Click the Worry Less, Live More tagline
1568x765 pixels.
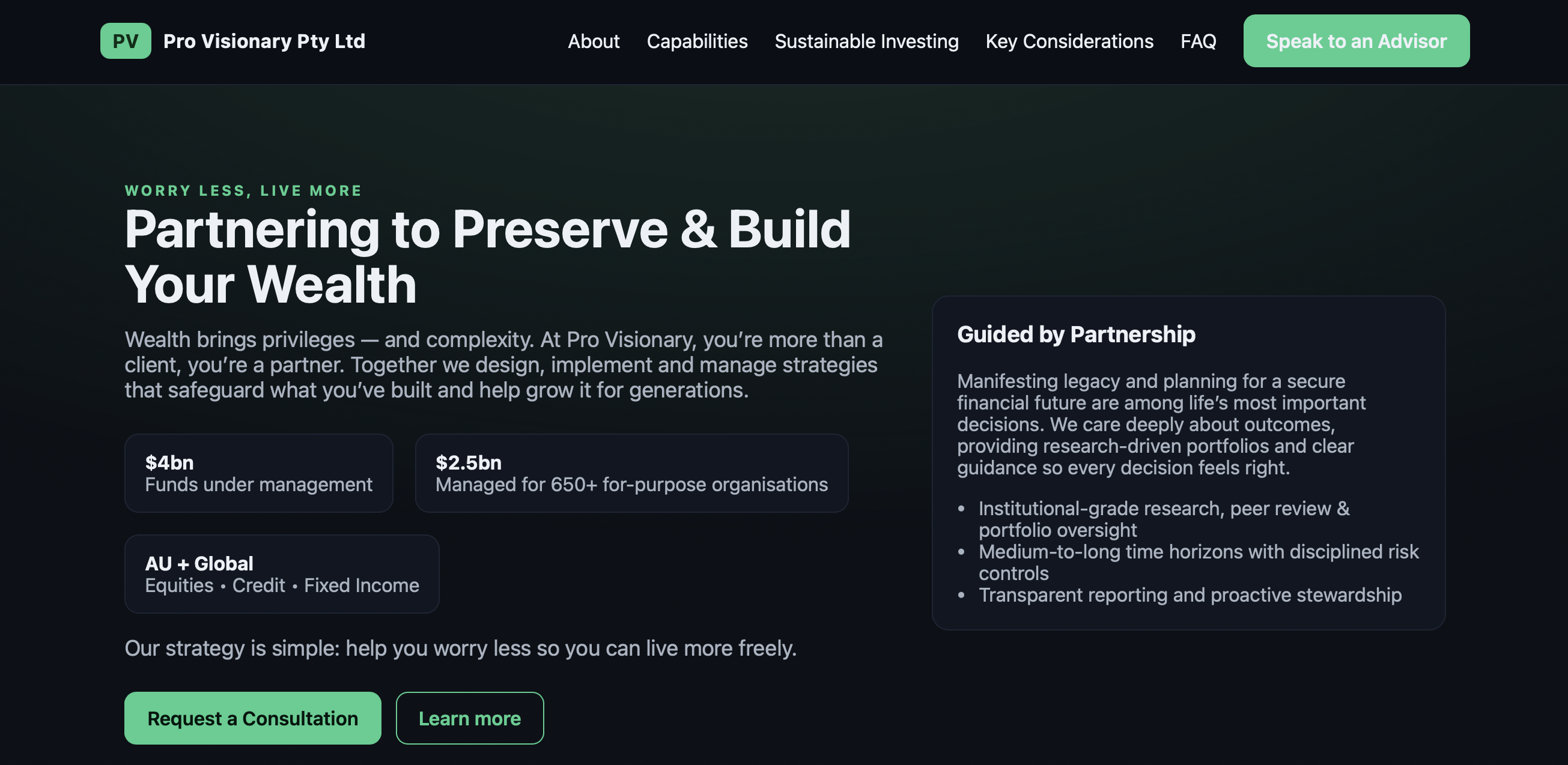243,190
